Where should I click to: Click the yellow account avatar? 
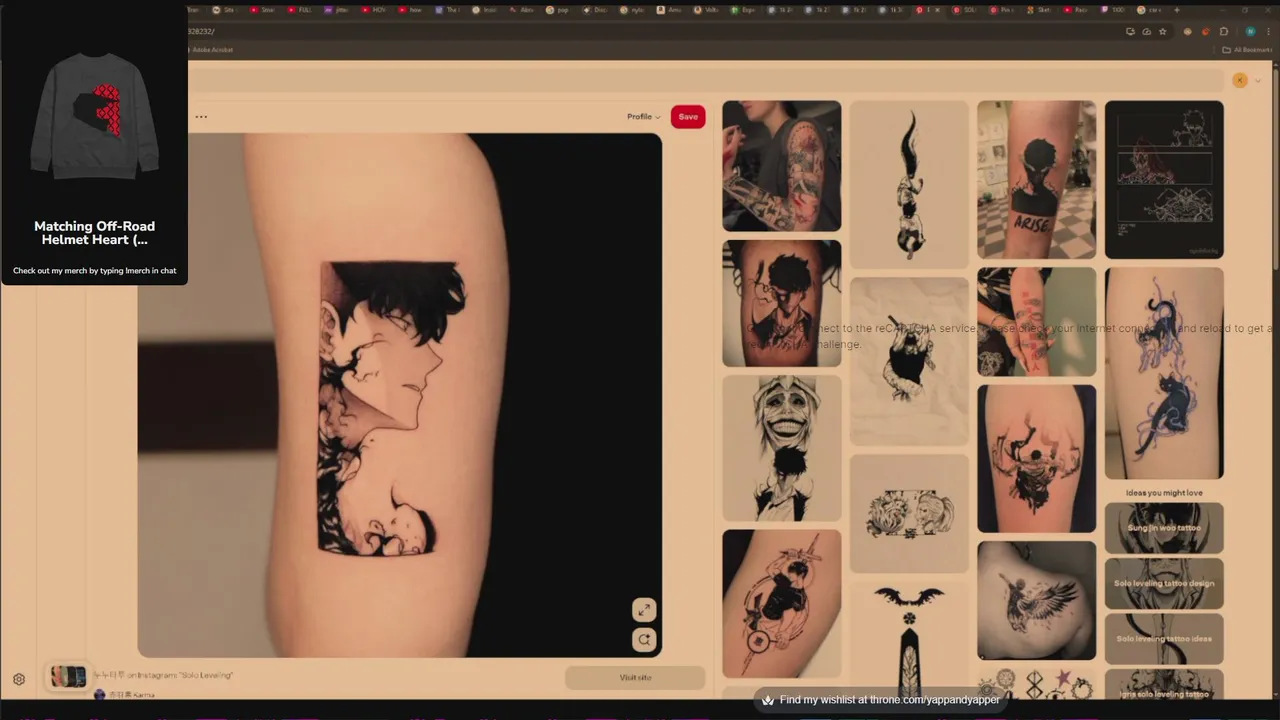click(x=1240, y=80)
